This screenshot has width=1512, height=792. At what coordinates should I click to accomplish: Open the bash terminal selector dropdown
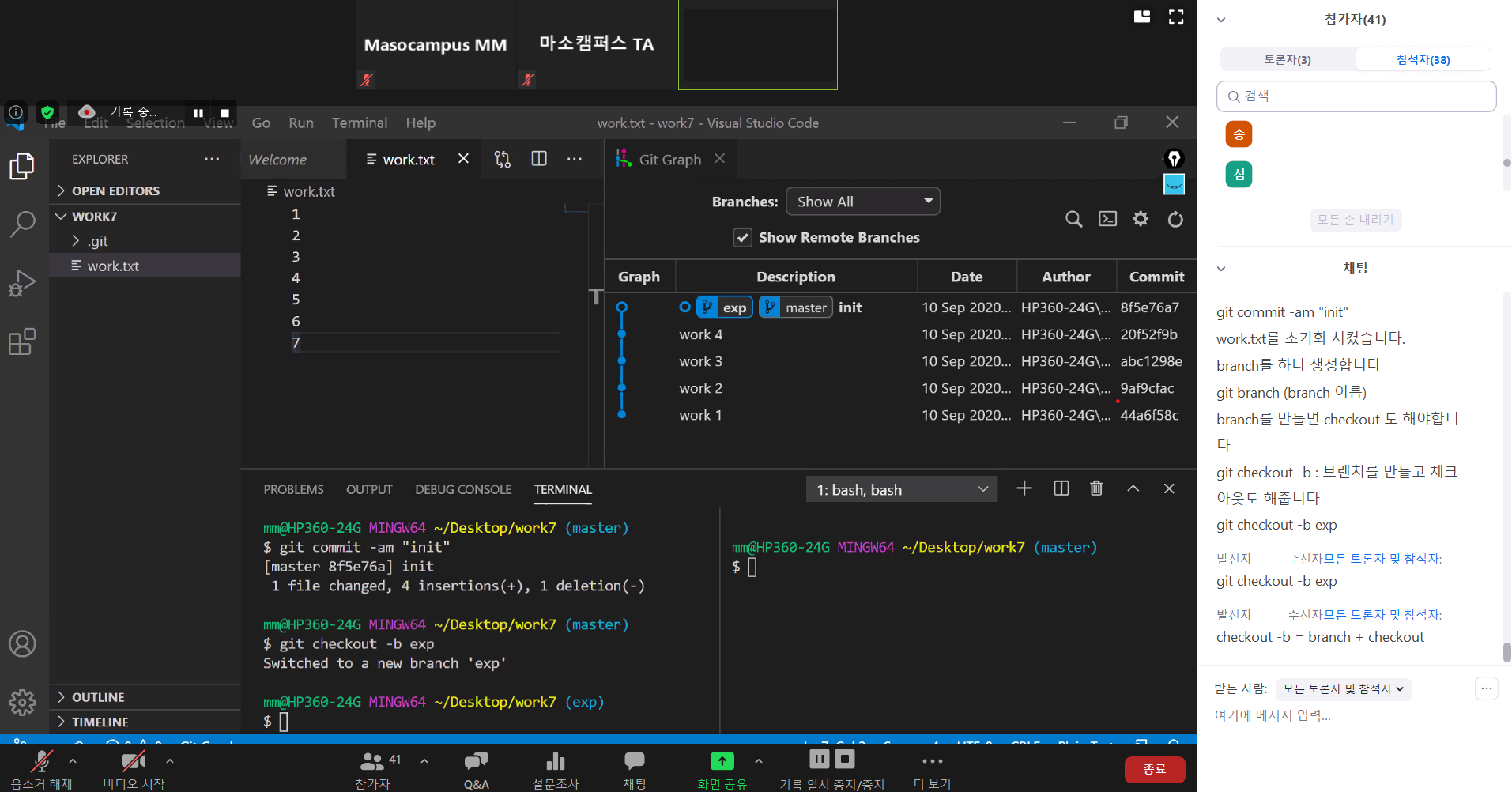tap(901, 490)
